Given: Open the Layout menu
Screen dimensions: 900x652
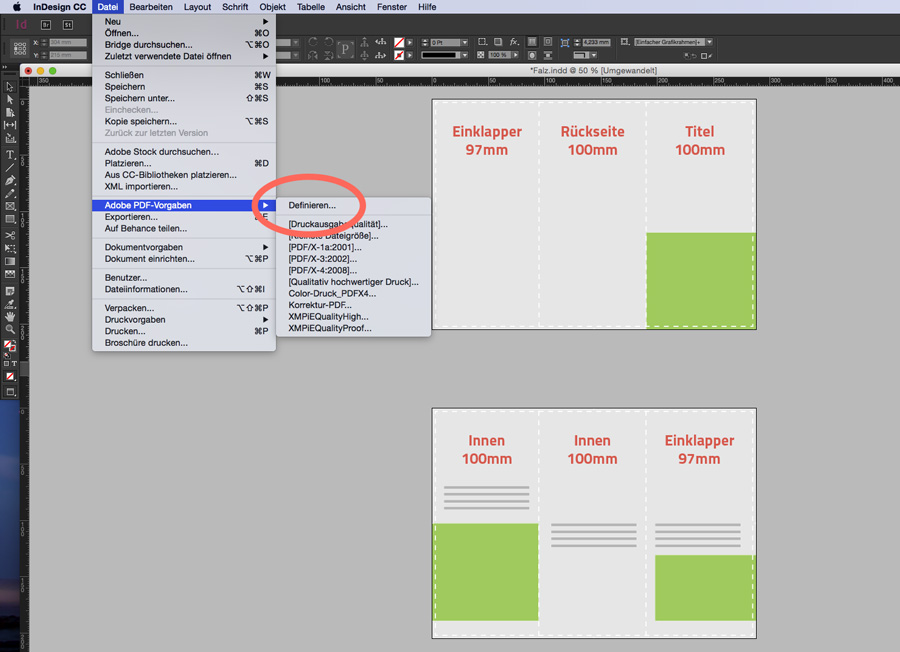Looking at the screenshot, I should click(x=197, y=7).
